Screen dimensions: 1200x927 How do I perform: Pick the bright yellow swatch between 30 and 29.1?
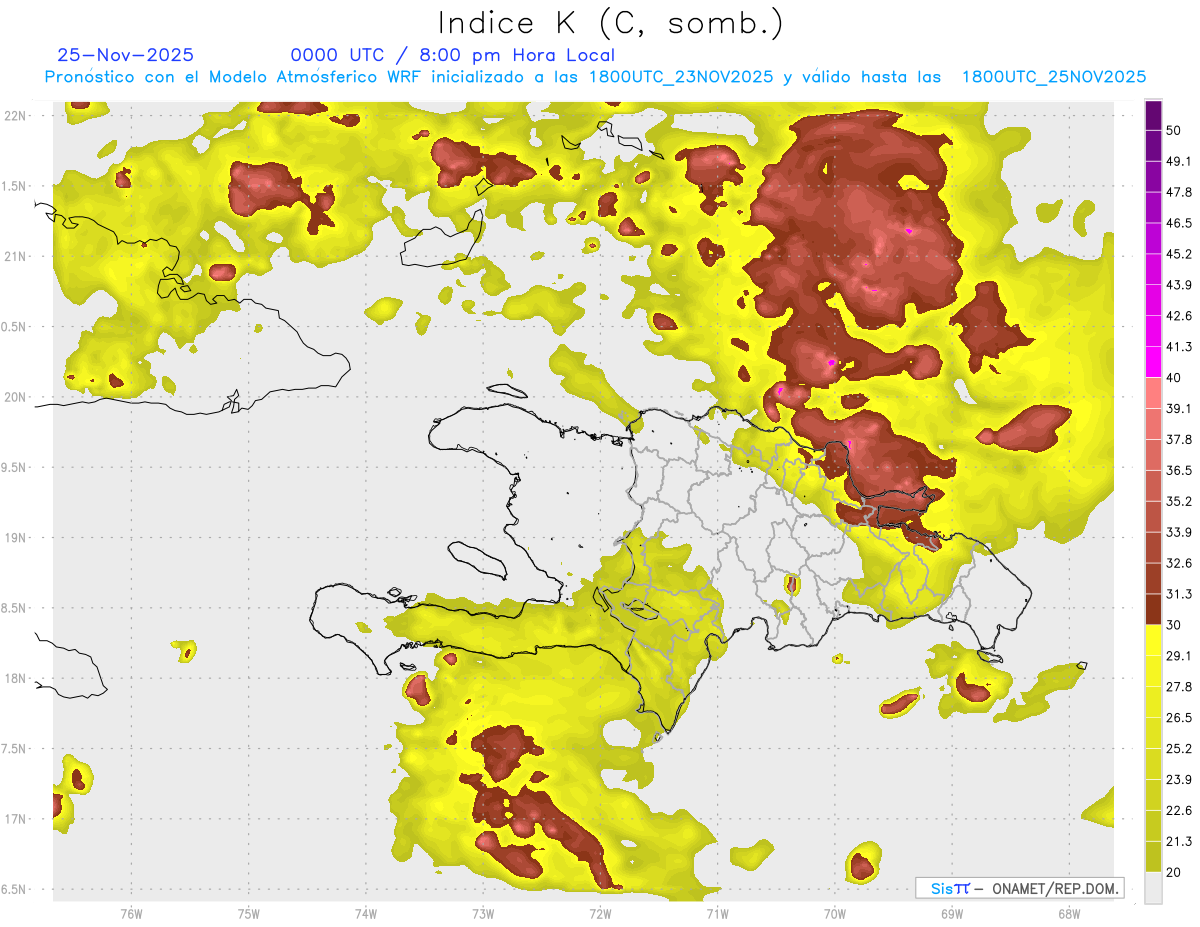tap(1154, 640)
